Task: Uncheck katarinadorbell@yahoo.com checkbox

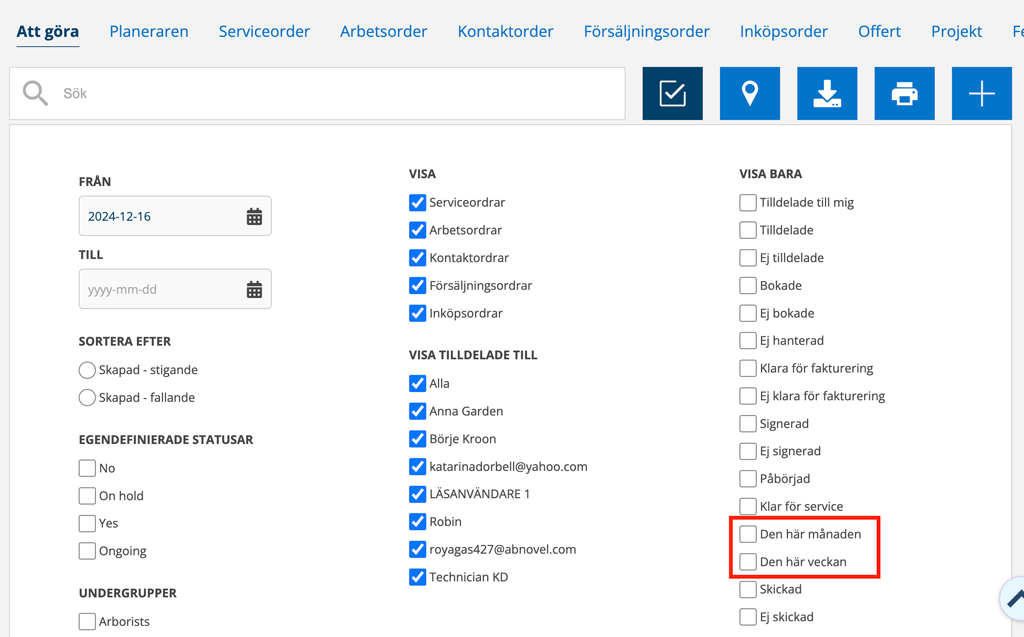Action: (417, 466)
